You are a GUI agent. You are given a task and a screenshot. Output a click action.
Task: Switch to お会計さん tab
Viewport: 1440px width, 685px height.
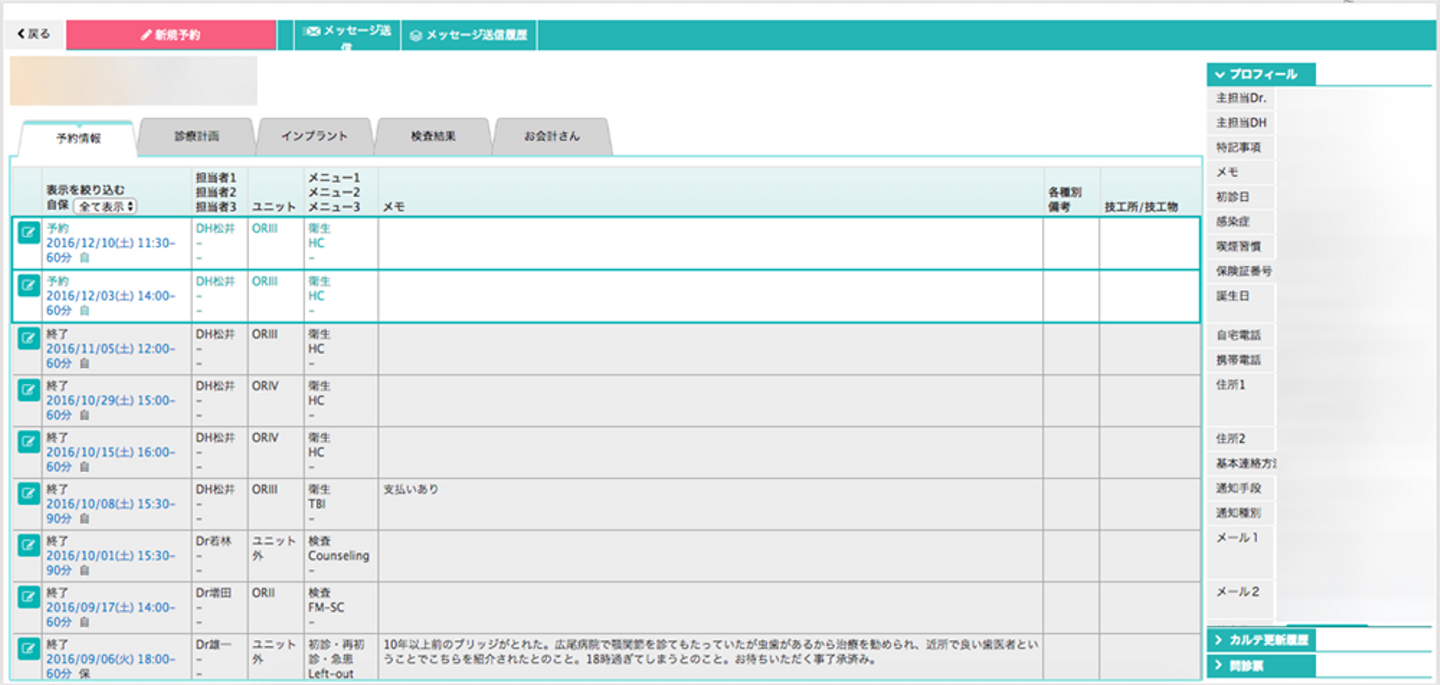[x=552, y=136]
